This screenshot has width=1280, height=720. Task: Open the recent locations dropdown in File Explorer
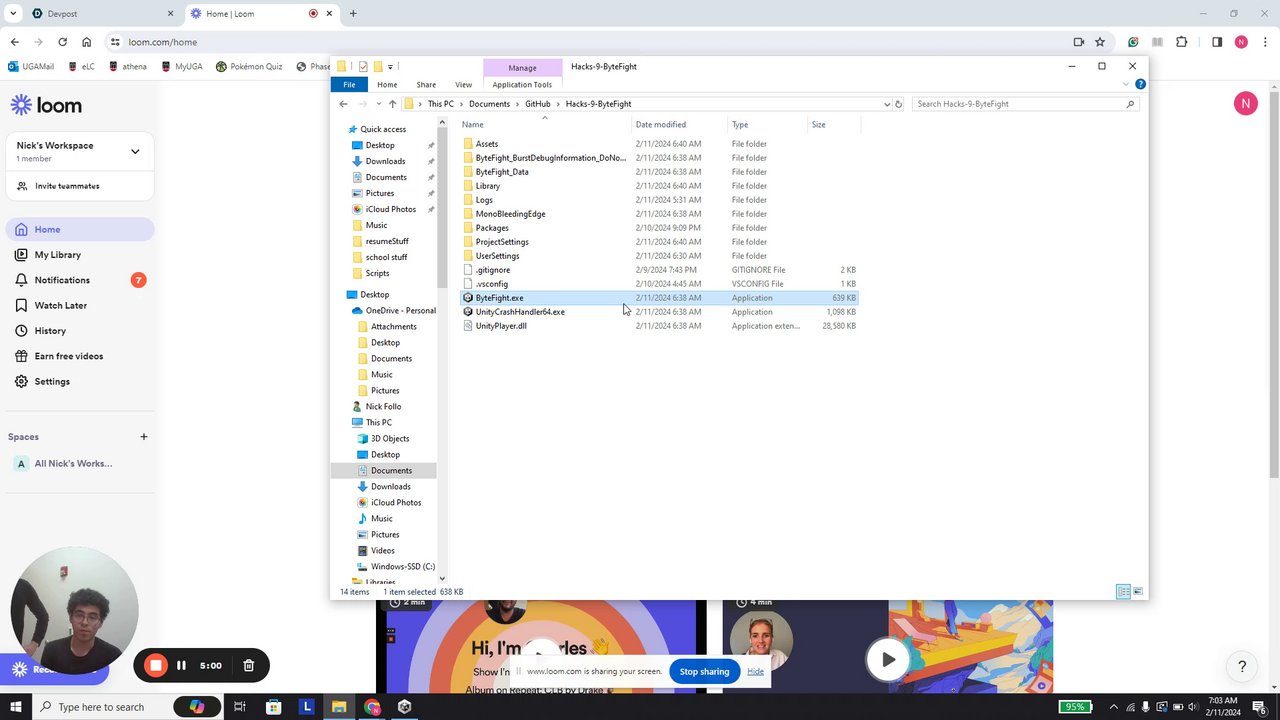click(377, 104)
